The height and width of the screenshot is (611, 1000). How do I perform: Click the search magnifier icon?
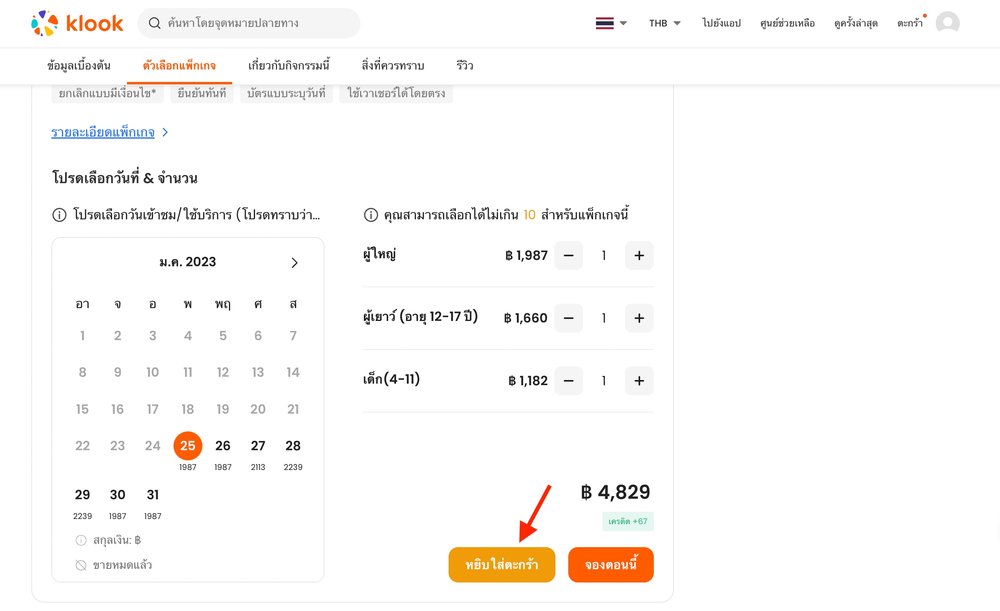point(154,23)
